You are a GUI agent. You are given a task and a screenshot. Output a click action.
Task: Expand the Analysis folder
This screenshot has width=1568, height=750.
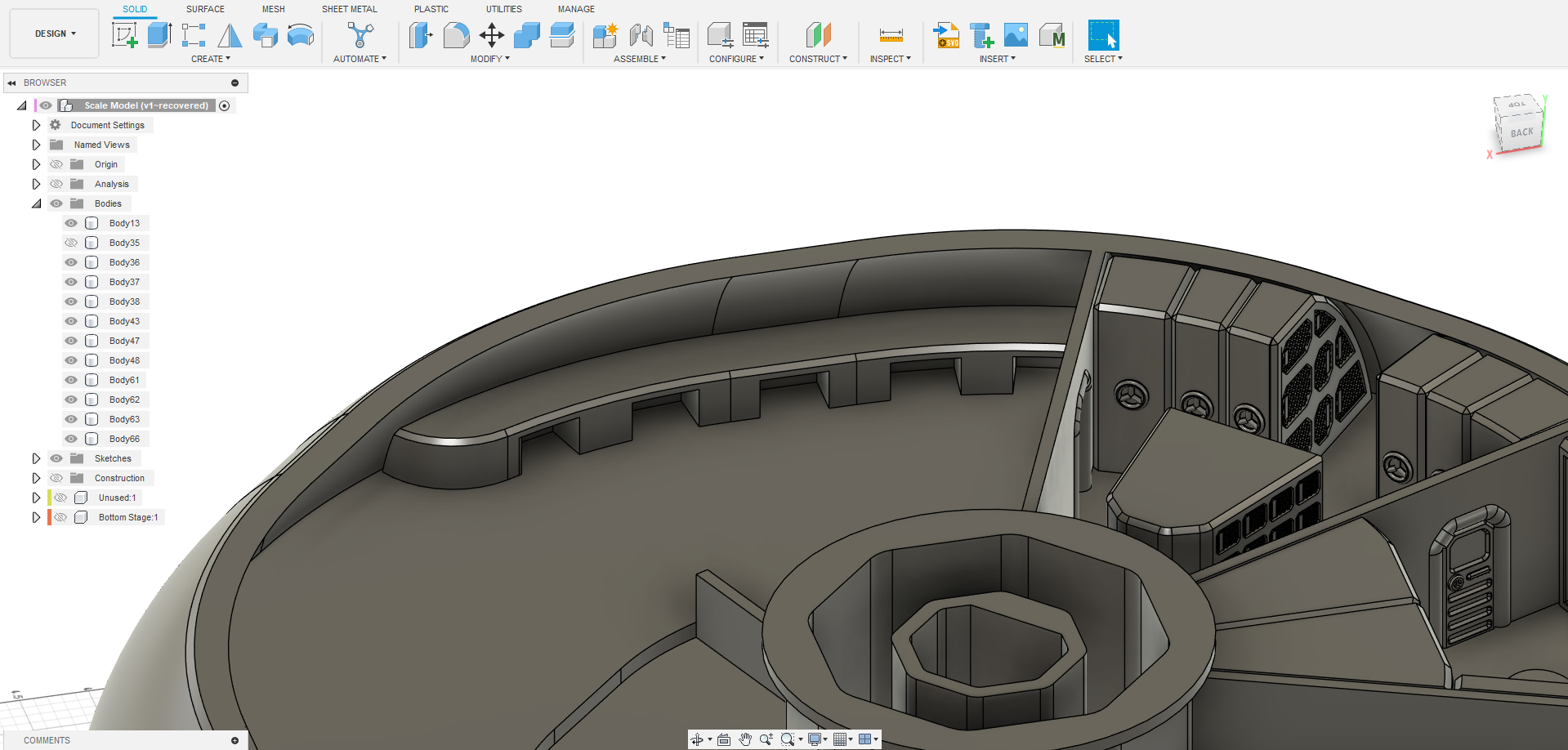click(36, 184)
